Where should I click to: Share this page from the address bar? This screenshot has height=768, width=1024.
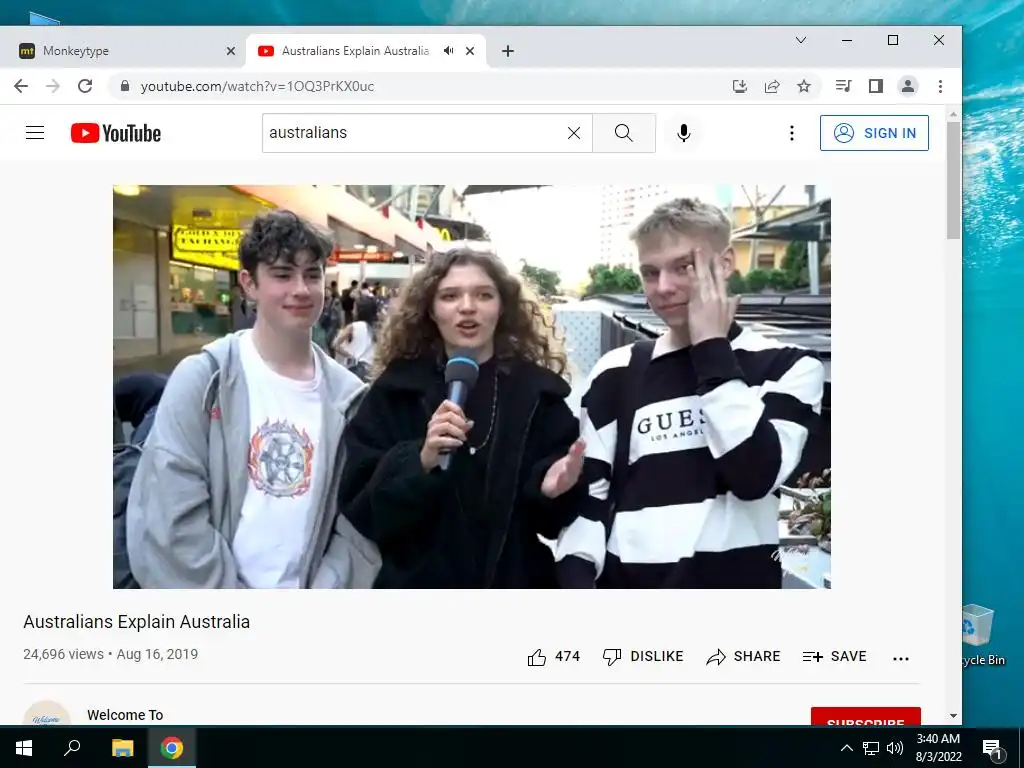[772, 86]
